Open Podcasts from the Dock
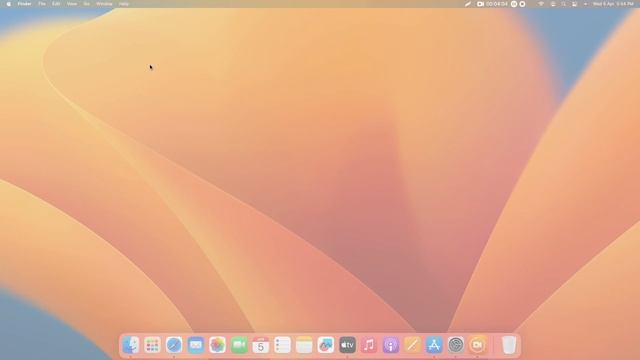 [391, 345]
